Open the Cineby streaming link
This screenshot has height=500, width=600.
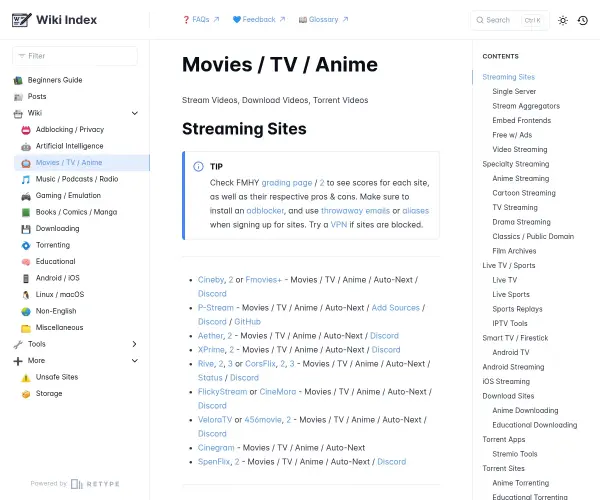click(211, 280)
